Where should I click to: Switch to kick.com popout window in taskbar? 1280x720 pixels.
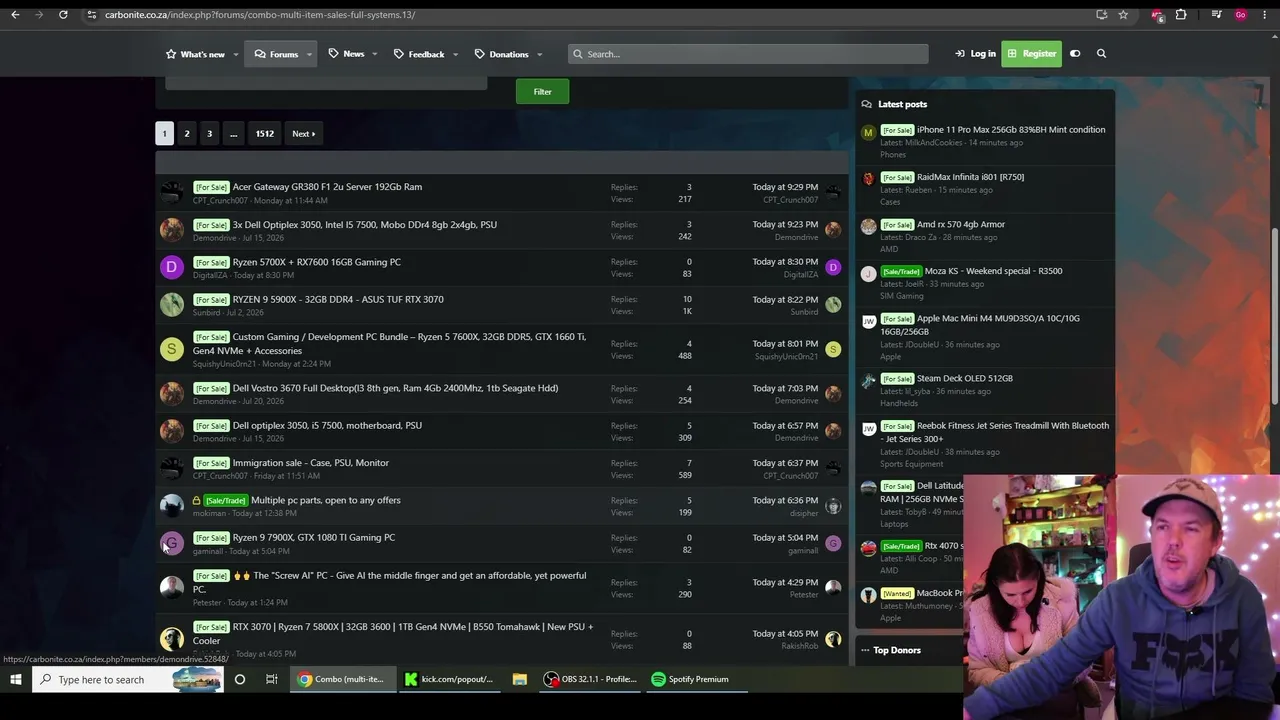[450, 680]
